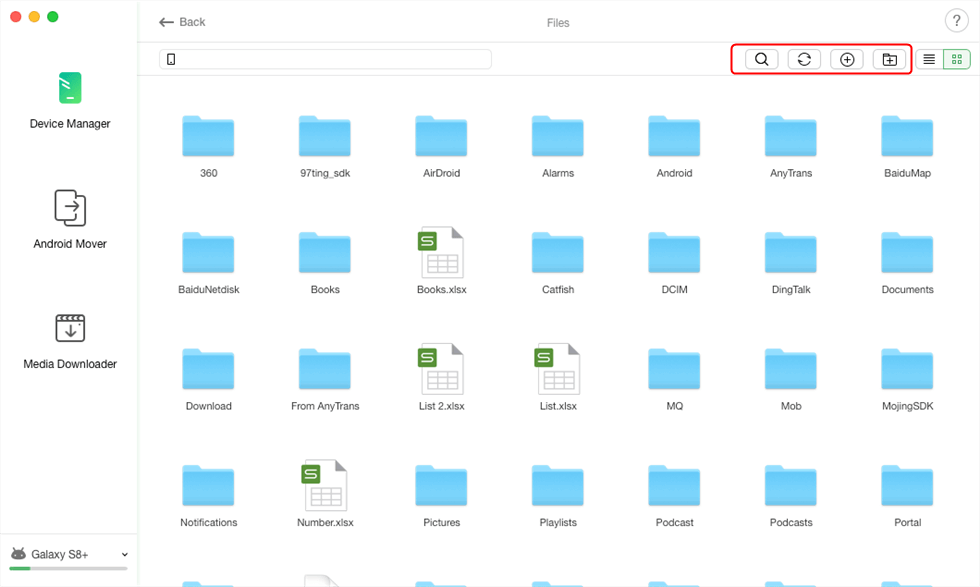Open the Media Downloader section
Viewport: 980px width, 587px height.
[70, 341]
